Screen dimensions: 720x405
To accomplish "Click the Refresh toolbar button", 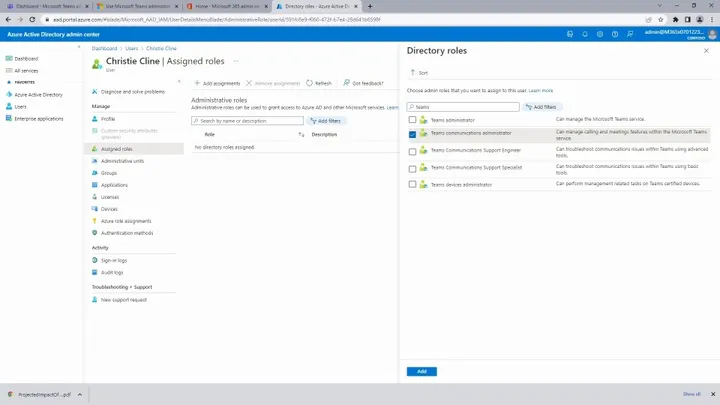I will point(319,83).
